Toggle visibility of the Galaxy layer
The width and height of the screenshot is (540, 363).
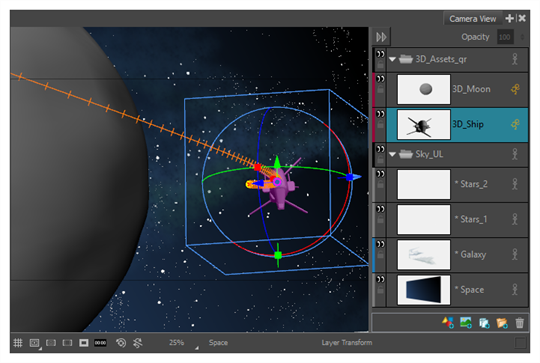[x=380, y=244]
